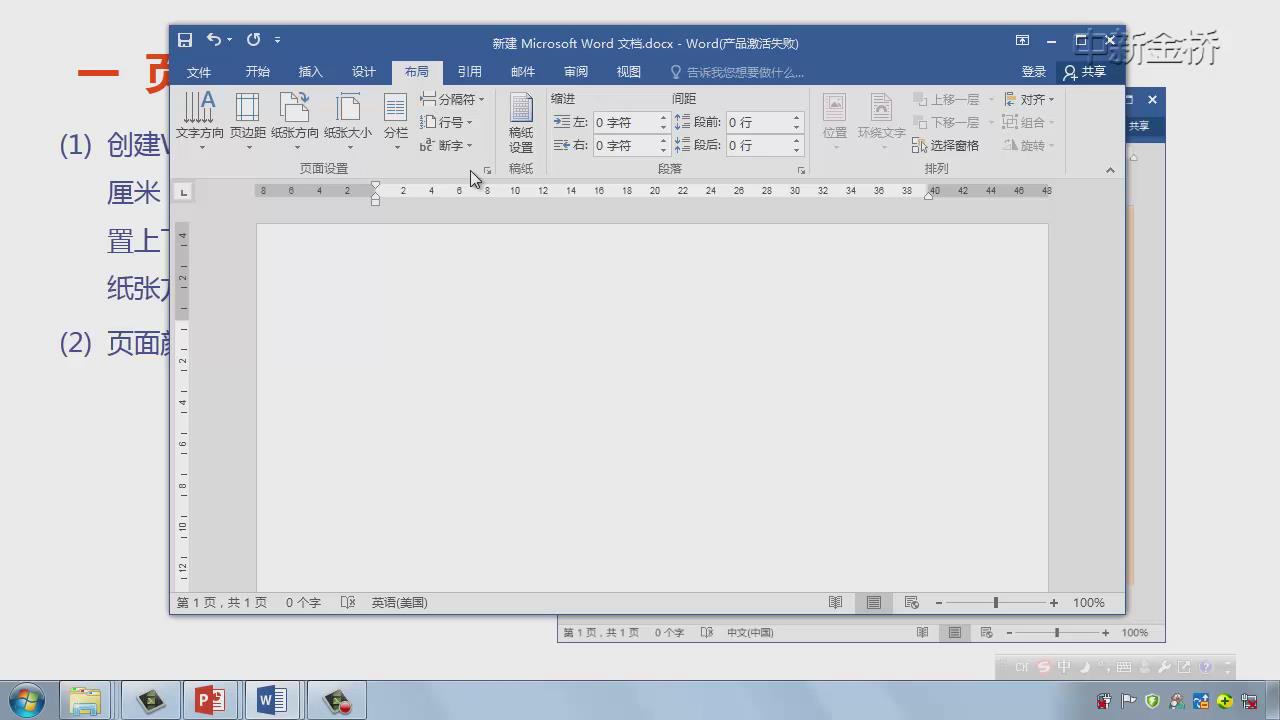This screenshot has height=720, width=1280.
Task: Decrease 段后 spacing with its down arrow
Action: tap(797, 150)
